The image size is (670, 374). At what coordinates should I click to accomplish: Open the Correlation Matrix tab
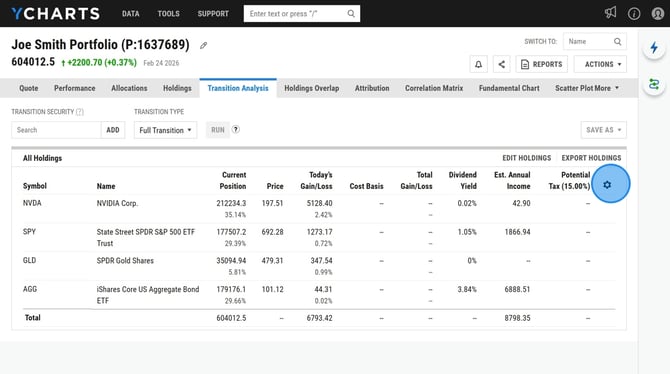click(434, 88)
